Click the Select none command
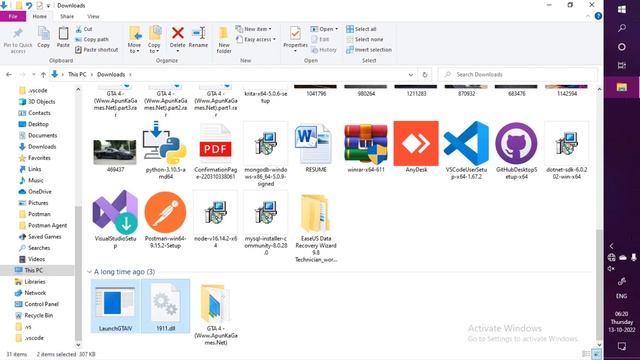The width and height of the screenshot is (640, 360). tap(364, 39)
